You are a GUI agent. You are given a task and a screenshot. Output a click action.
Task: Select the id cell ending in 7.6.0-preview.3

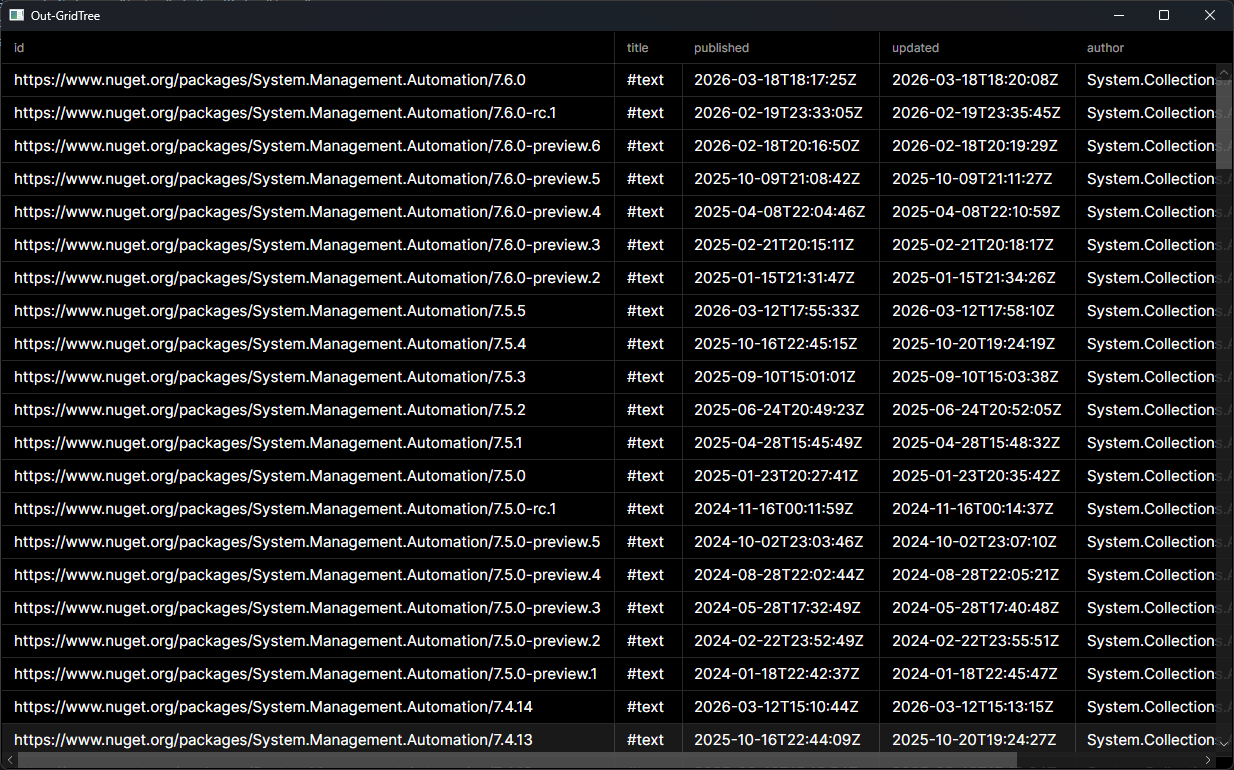[x=307, y=245]
